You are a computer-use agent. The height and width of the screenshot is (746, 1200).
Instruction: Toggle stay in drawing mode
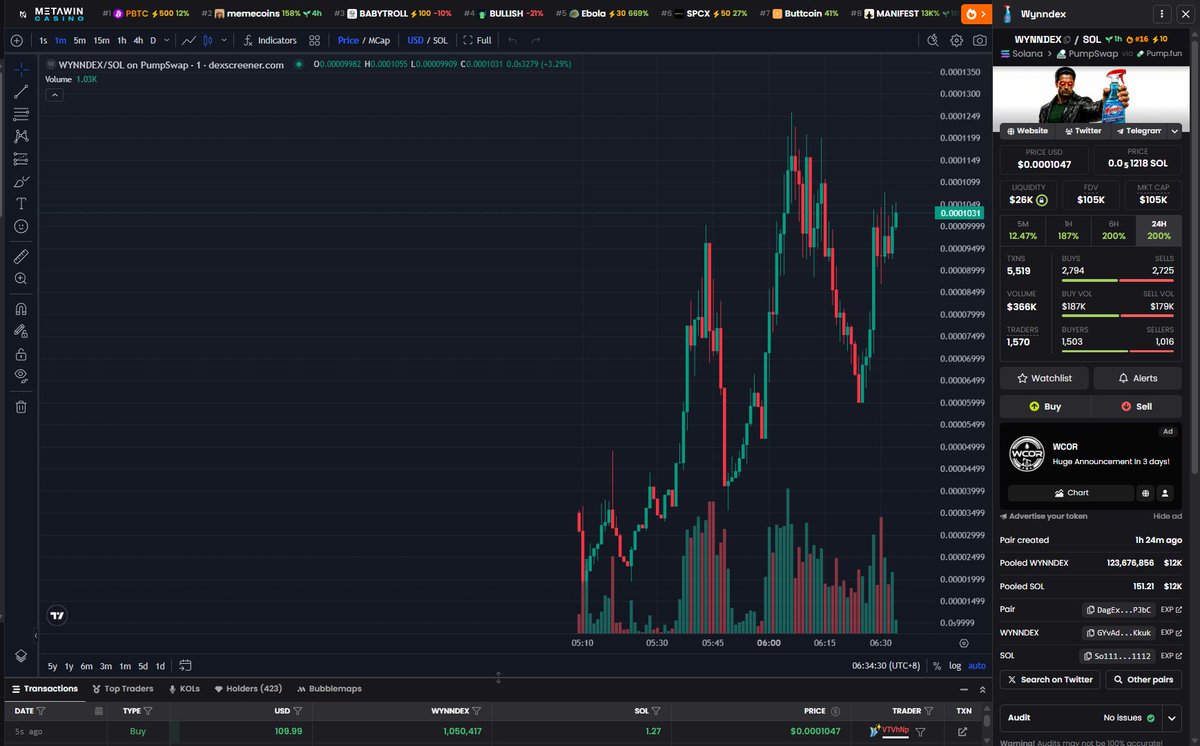(x=21, y=330)
